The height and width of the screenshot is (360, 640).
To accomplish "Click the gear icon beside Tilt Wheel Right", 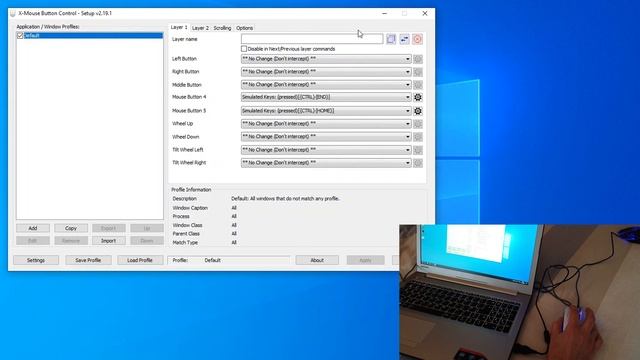I will click(x=418, y=163).
